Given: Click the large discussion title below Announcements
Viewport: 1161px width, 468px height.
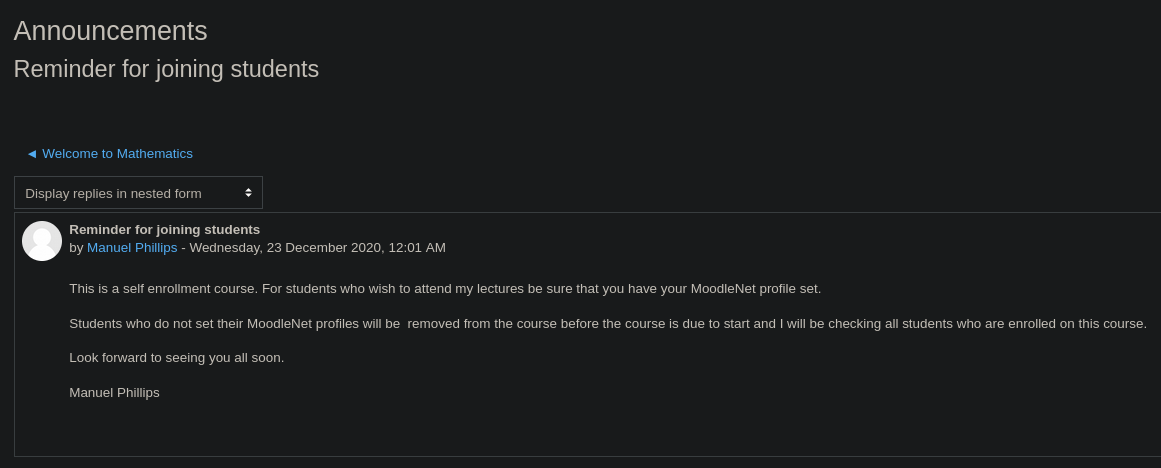Looking at the screenshot, I should (x=166, y=69).
